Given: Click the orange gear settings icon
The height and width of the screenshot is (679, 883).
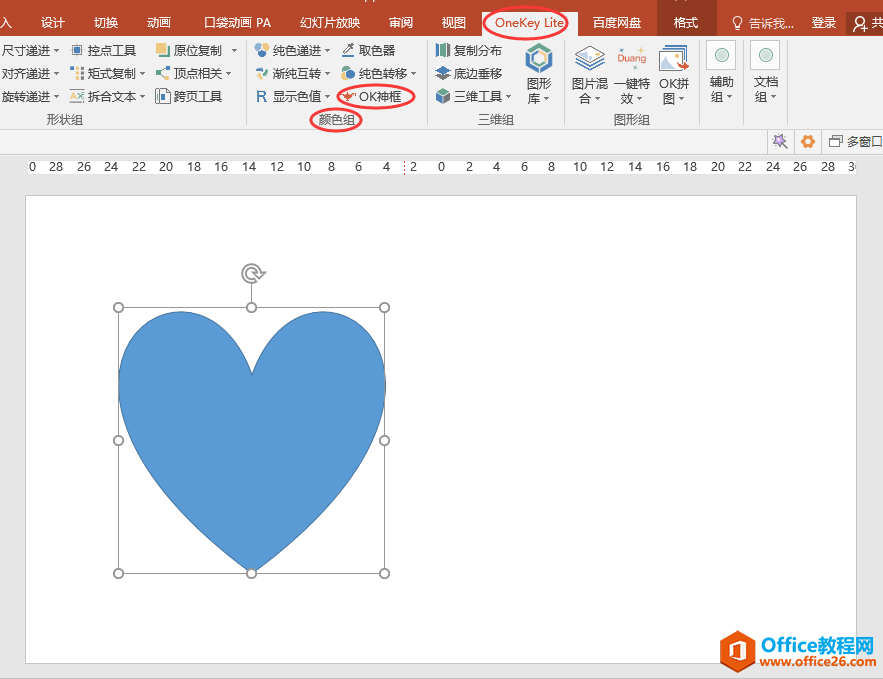Looking at the screenshot, I should coord(808,142).
